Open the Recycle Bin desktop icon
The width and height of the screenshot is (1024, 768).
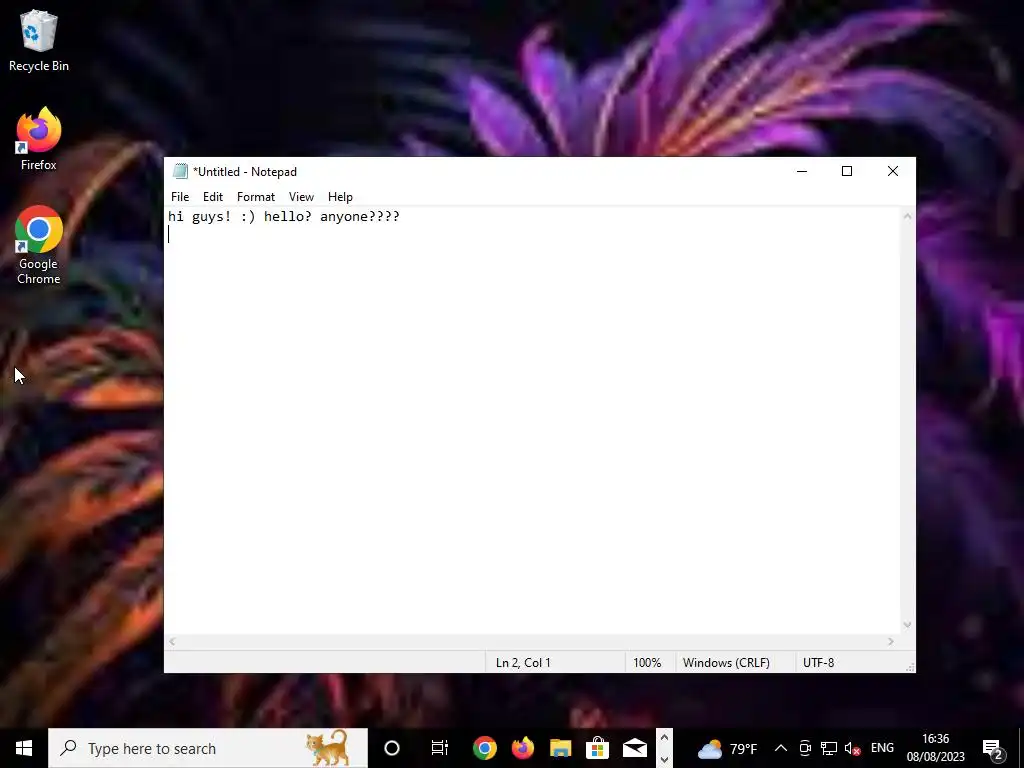pos(39,40)
